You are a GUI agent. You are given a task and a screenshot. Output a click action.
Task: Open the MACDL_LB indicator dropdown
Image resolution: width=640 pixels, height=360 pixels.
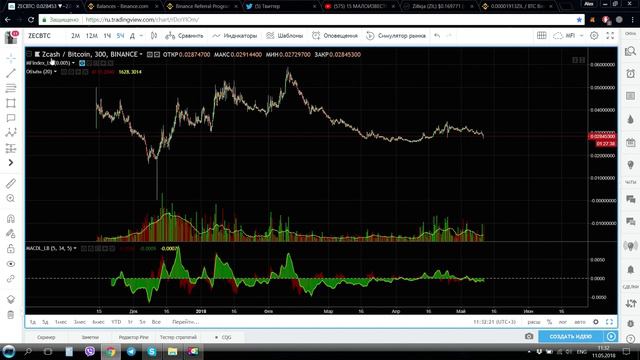coord(75,248)
